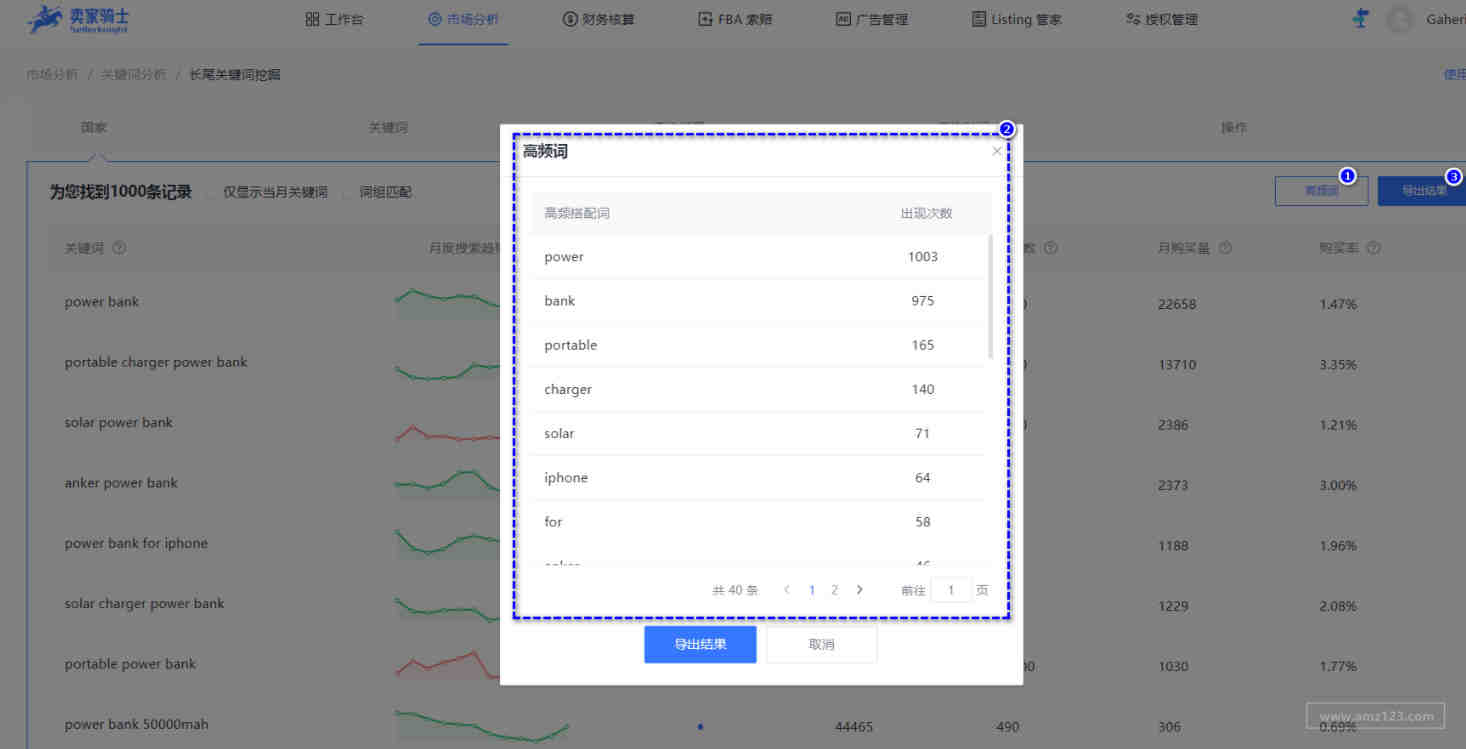The width and height of the screenshot is (1466, 749).
Task: Go to previous page in dialog pagination
Action: pyautogui.click(x=787, y=590)
